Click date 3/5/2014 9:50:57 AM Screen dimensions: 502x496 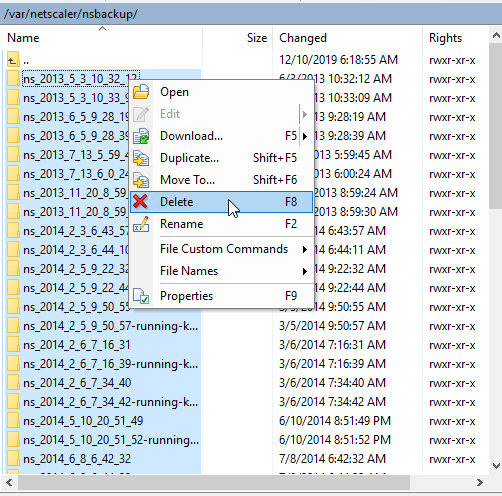pos(332,326)
